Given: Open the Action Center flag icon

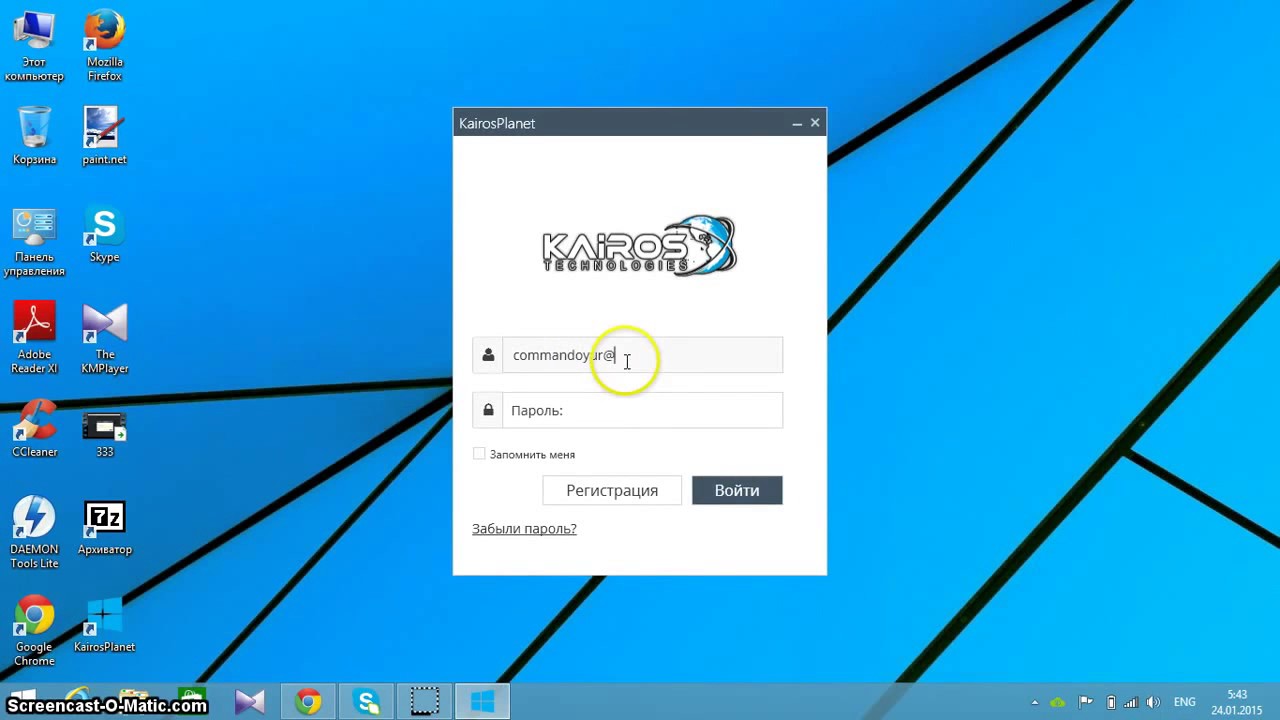Looking at the screenshot, I should point(1086,703).
